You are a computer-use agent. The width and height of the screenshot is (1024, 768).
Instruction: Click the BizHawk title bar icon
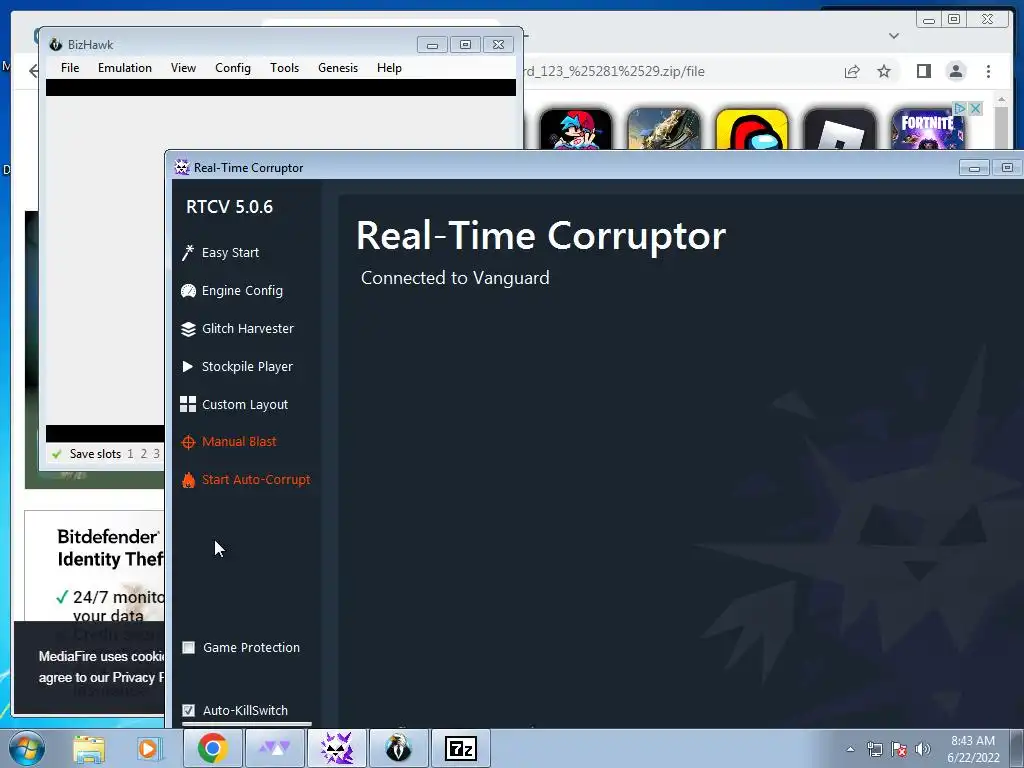click(x=56, y=44)
